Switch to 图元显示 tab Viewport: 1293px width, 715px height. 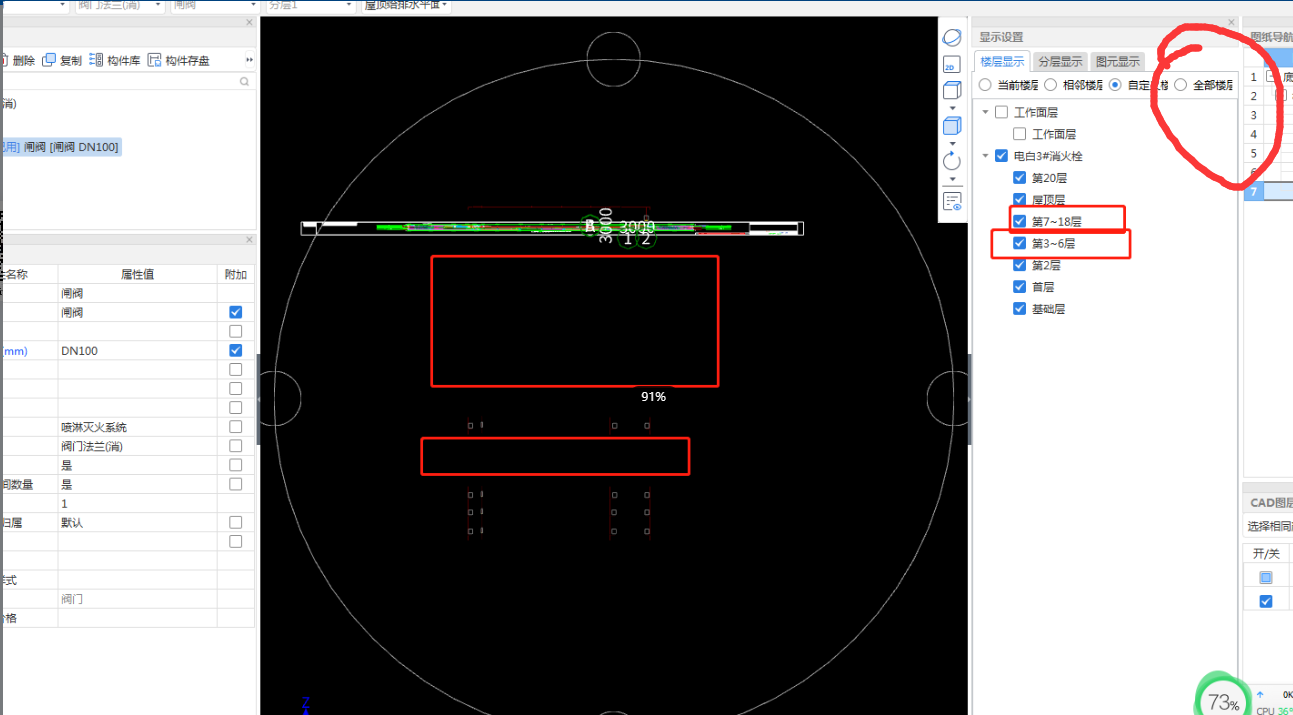[x=1117, y=62]
